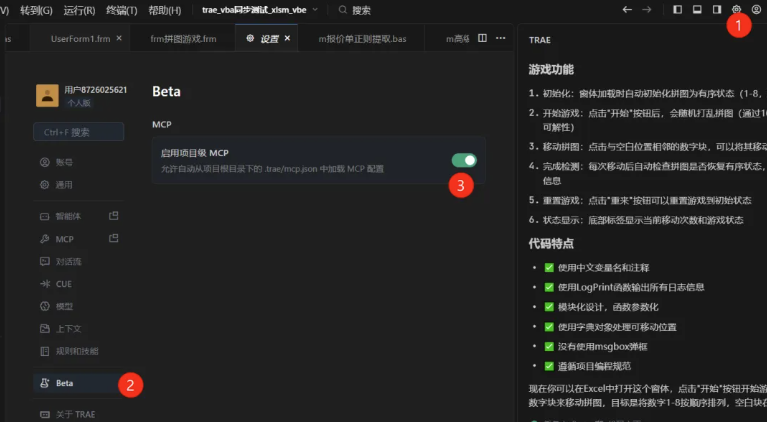Click the 使用中文变量名和注释 line
This screenshot has width=767, height=422.
click(604, 268)
